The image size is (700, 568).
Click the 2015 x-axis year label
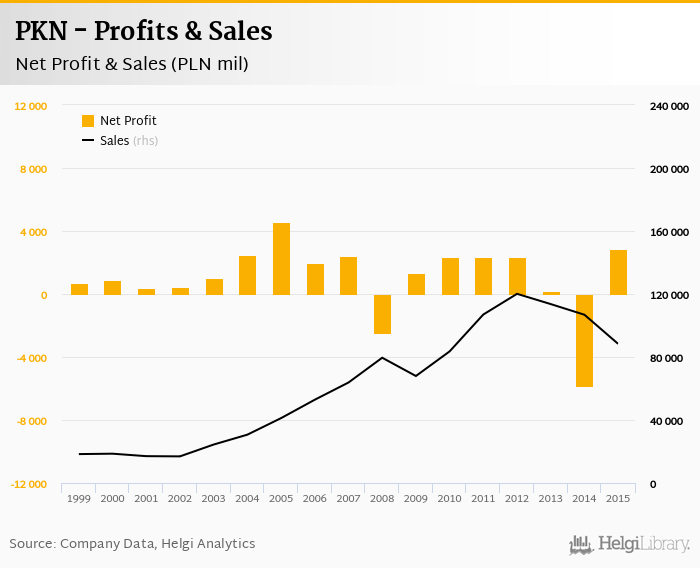[618, 498]
